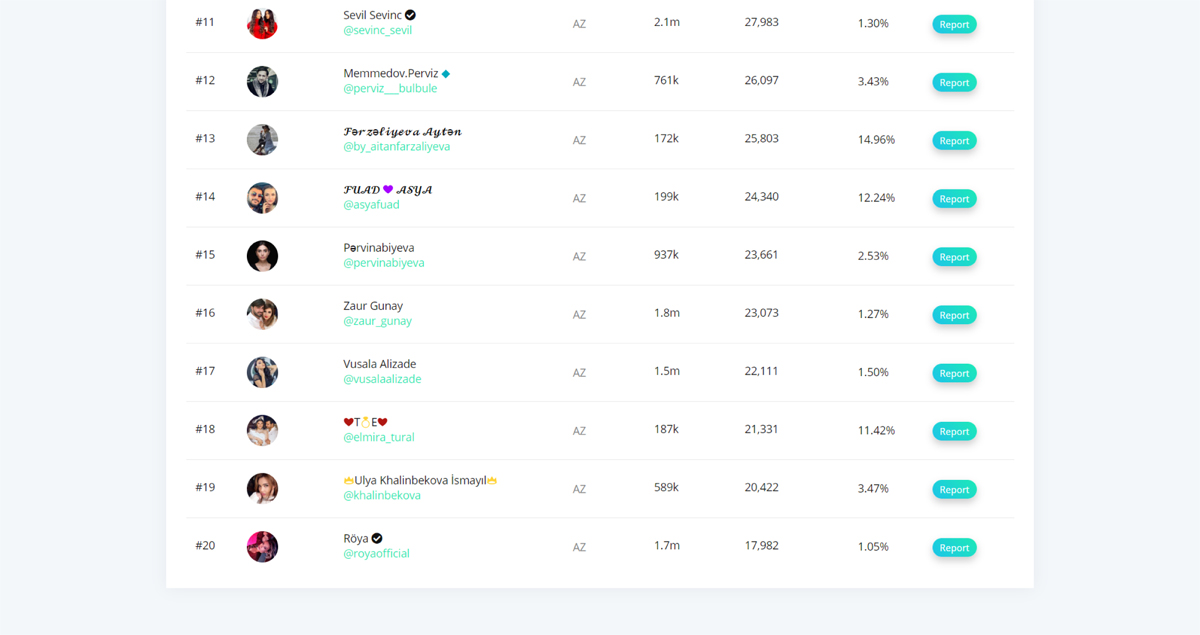This screenshot has height=635, width=1200.
Task: Open the @perviz___bulbule profile link
Action: pos(390,88)
